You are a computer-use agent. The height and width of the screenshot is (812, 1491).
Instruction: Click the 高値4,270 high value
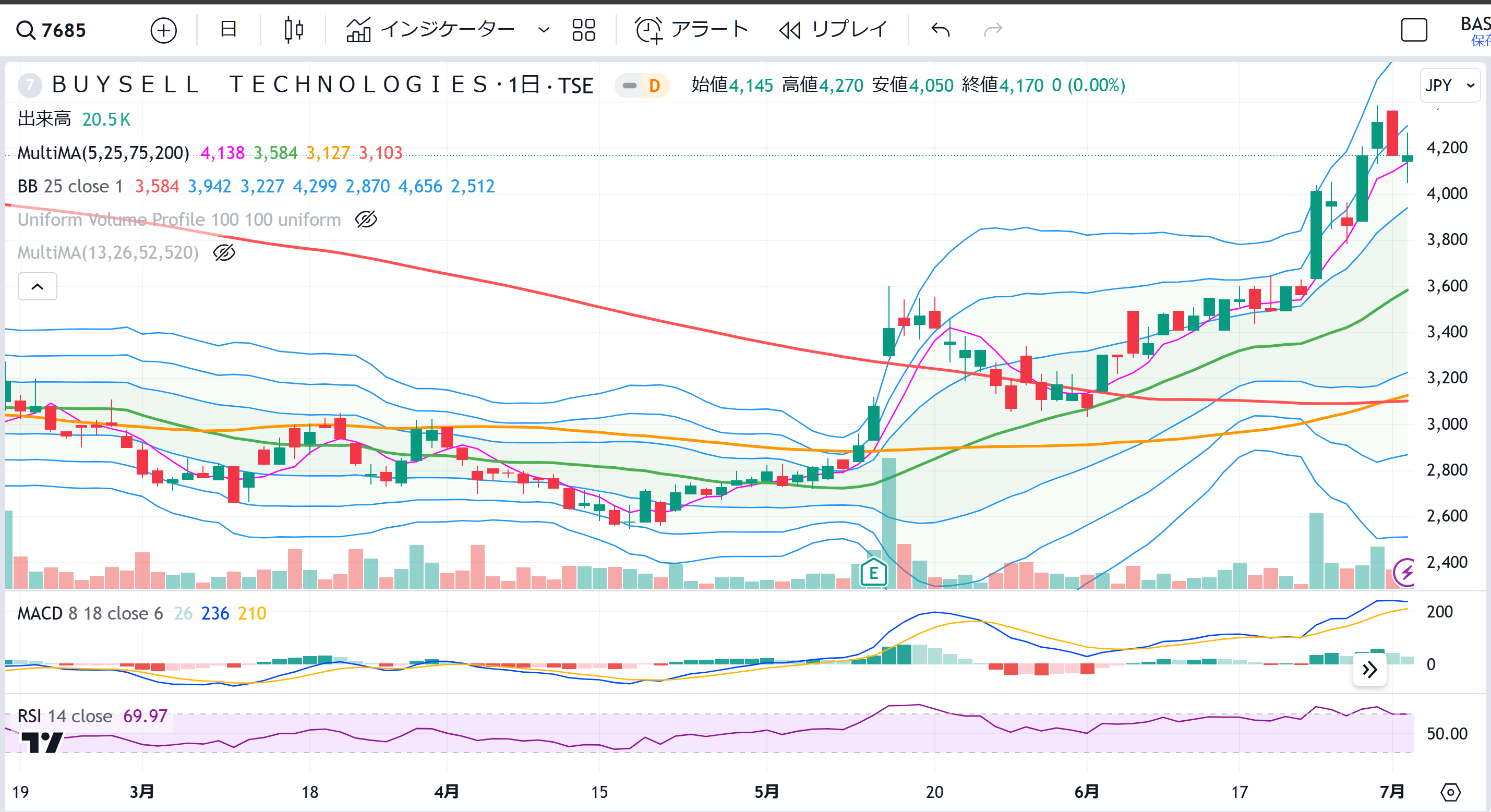pos(823,86)
